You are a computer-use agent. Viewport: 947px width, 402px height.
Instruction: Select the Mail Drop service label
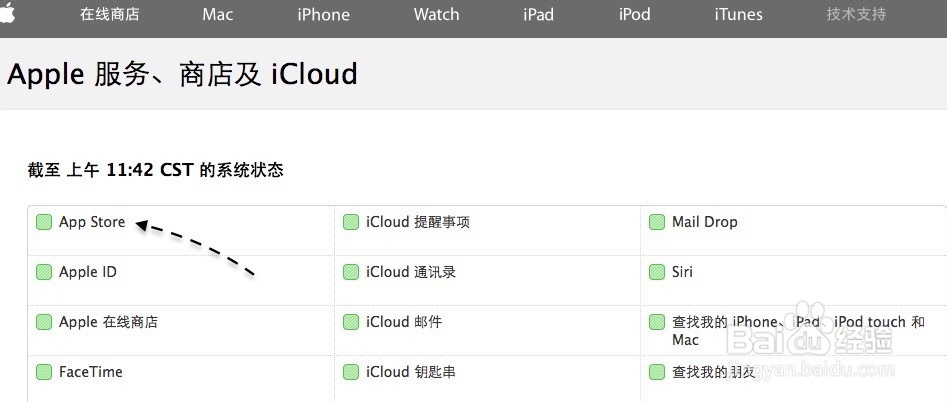(x=705, y=222)
